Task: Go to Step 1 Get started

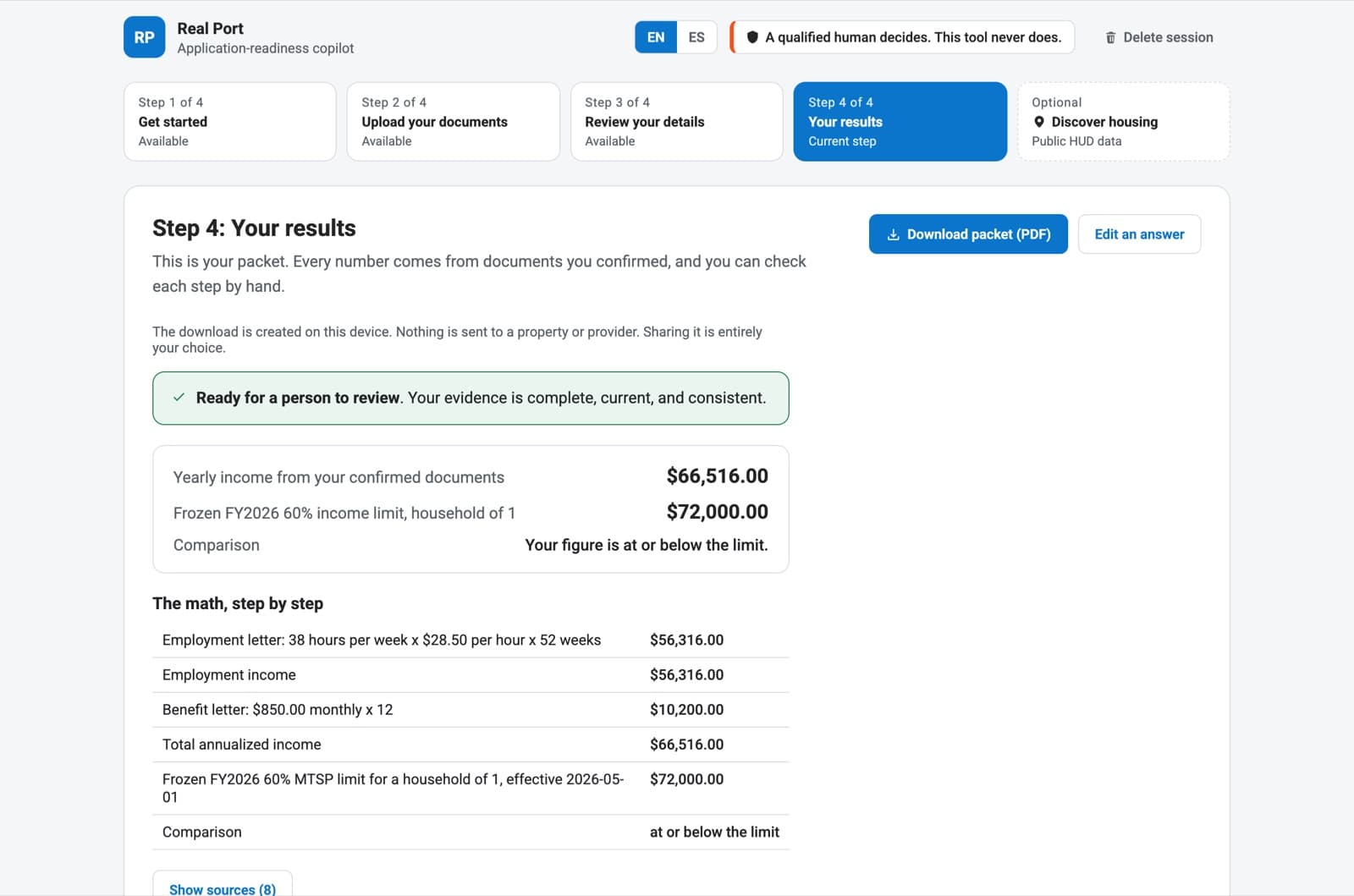Action: click(x=230, y=121)
